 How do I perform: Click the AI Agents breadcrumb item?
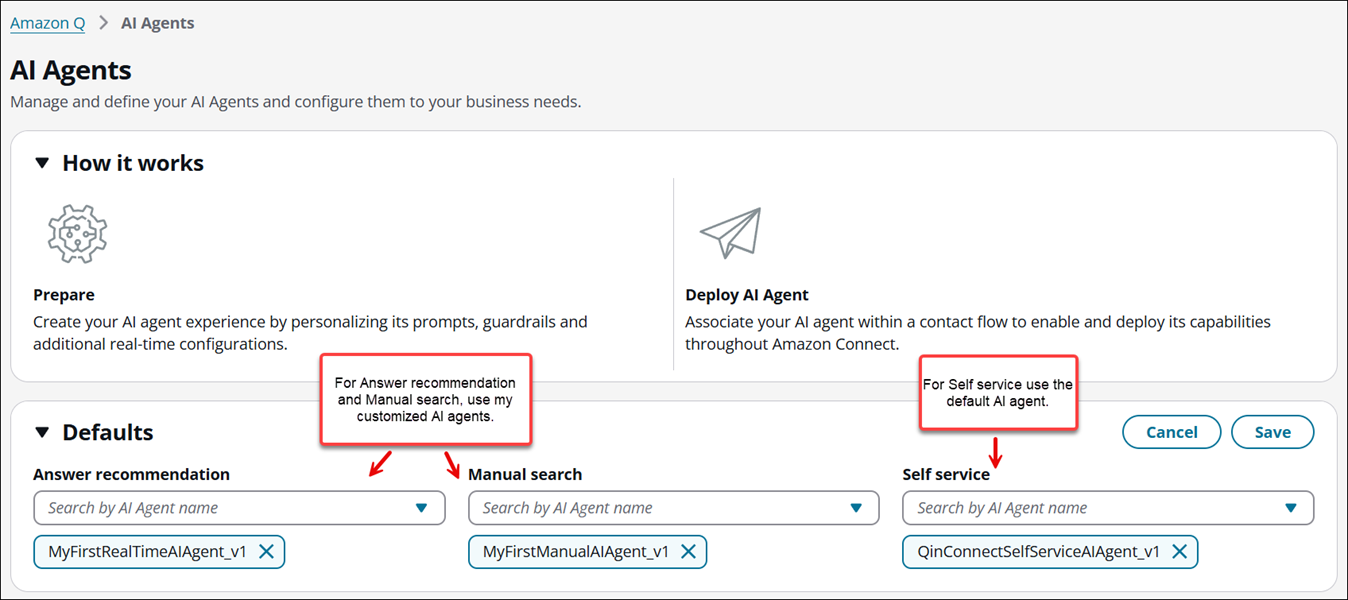pyautogui.click(x=158, y=23)
